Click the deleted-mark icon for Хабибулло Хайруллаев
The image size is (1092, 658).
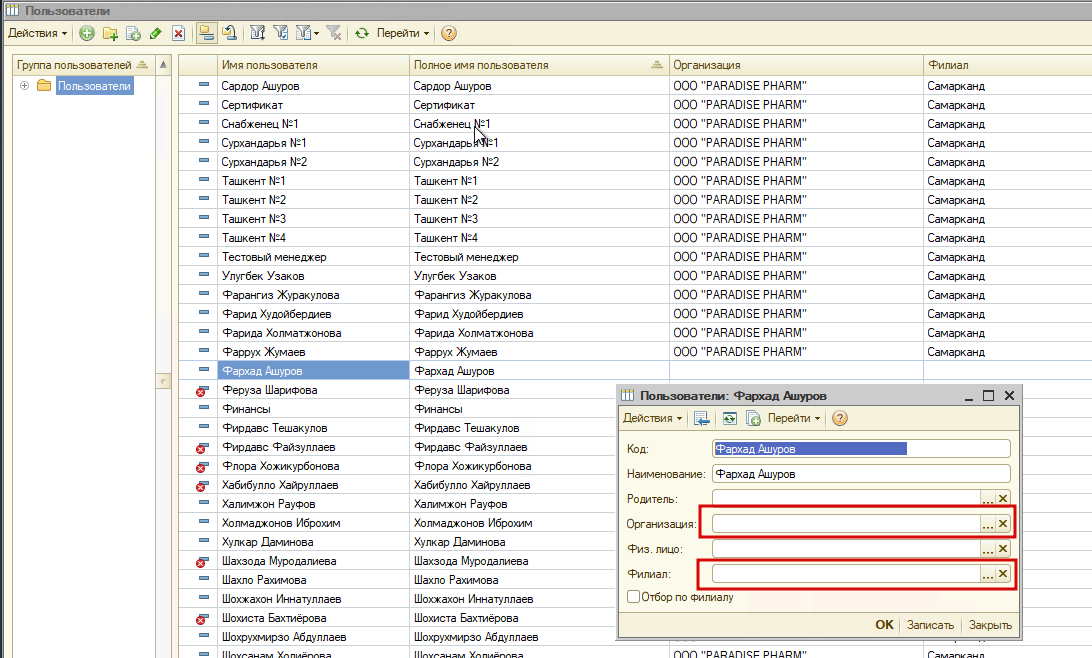point(202,485)
